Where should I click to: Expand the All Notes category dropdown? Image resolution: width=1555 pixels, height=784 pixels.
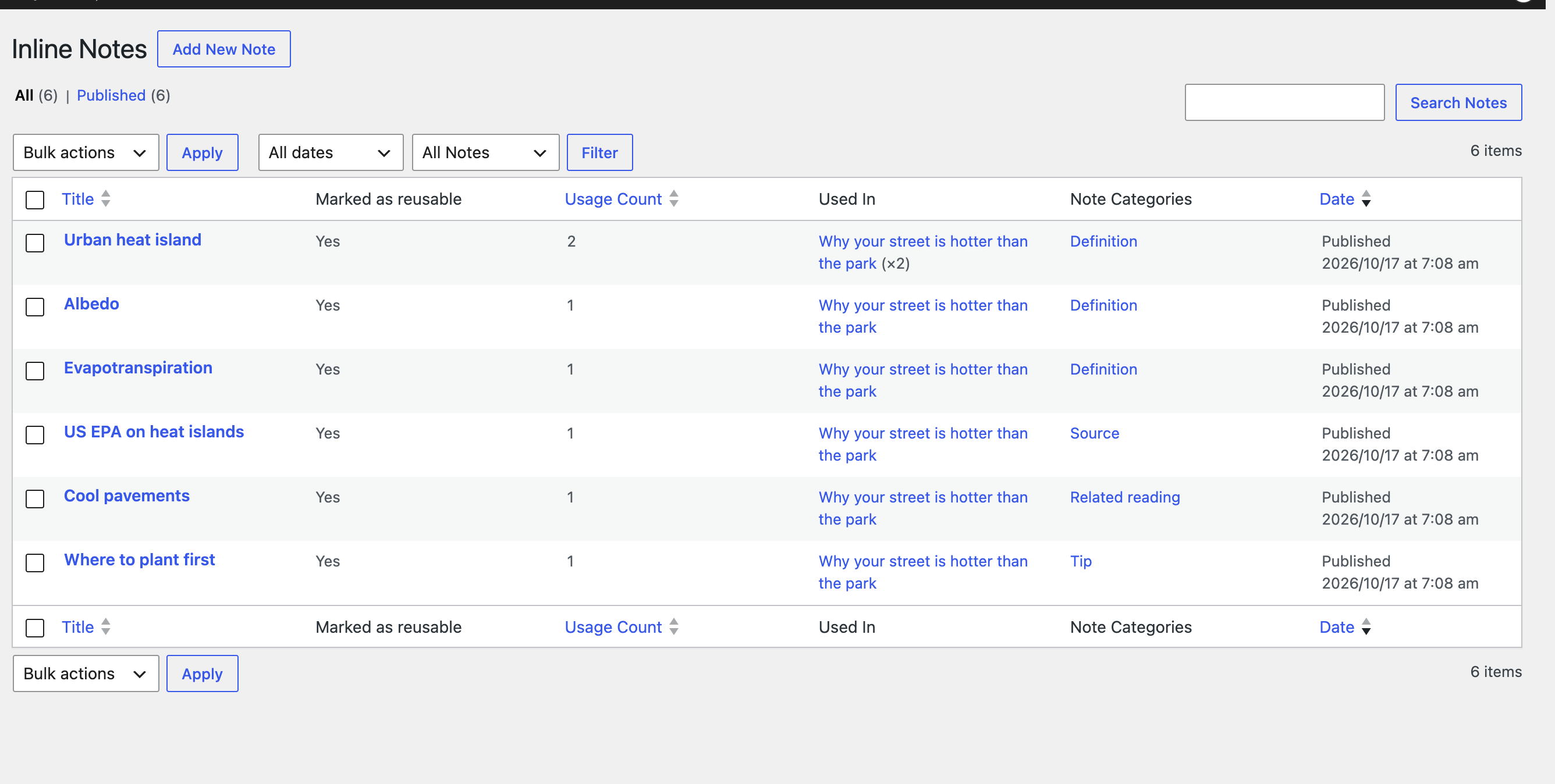485,152
